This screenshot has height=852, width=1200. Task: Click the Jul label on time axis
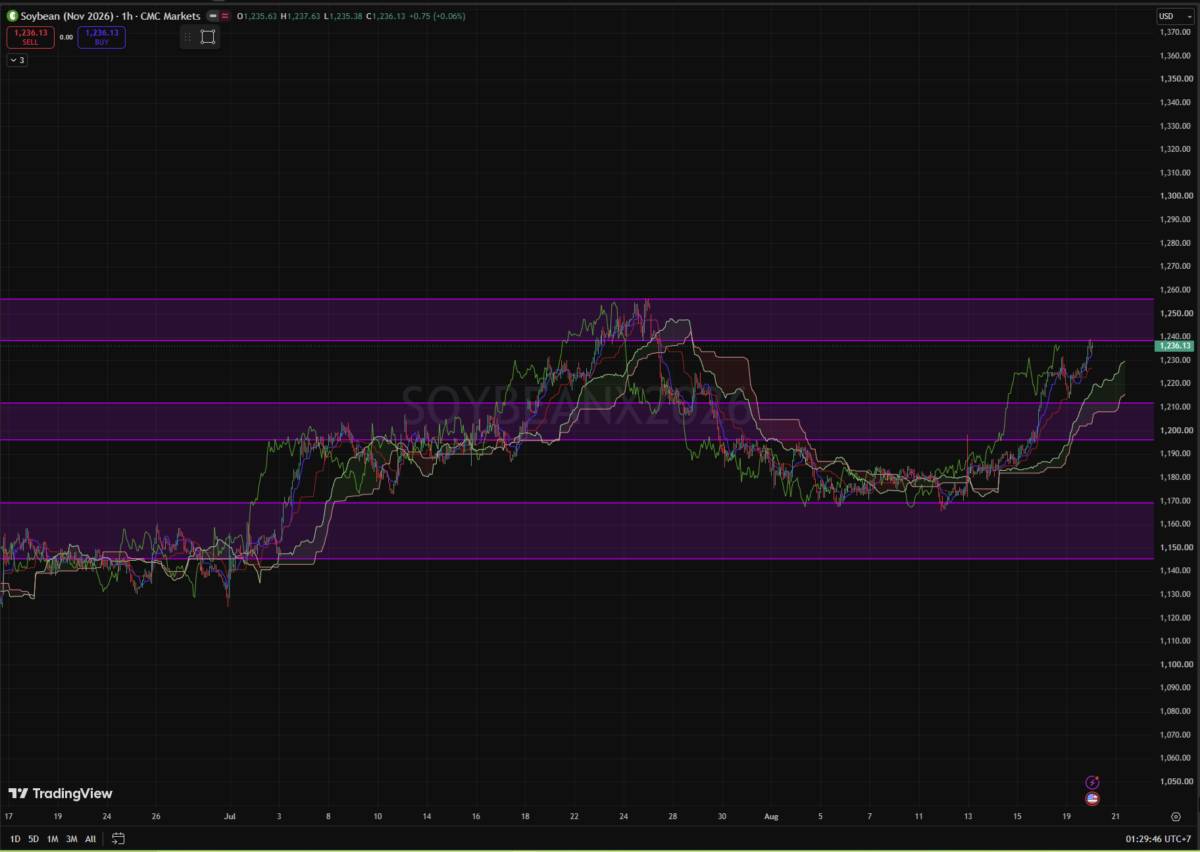(230, 816)
